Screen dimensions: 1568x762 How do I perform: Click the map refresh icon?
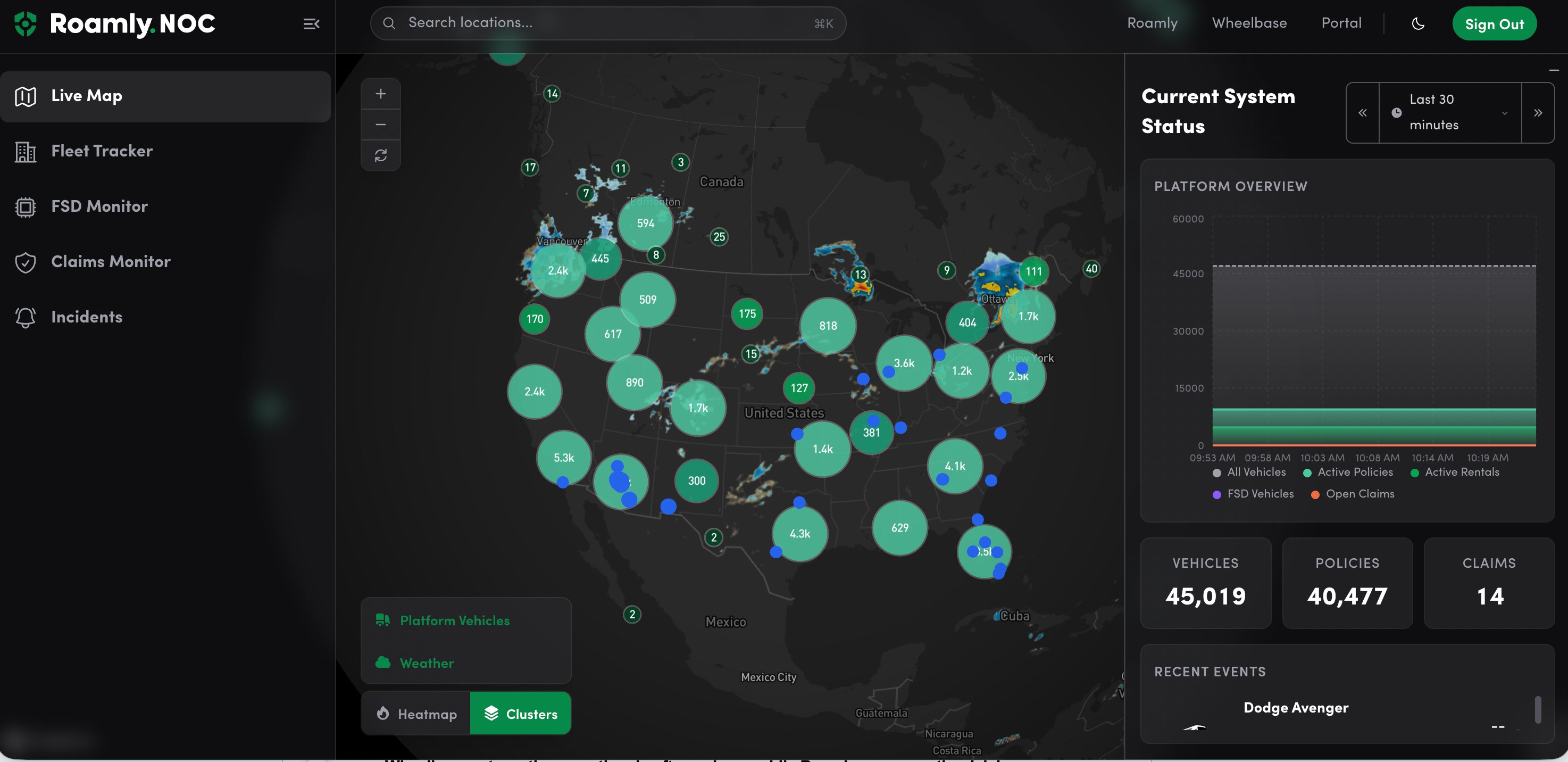coord(380,156)
